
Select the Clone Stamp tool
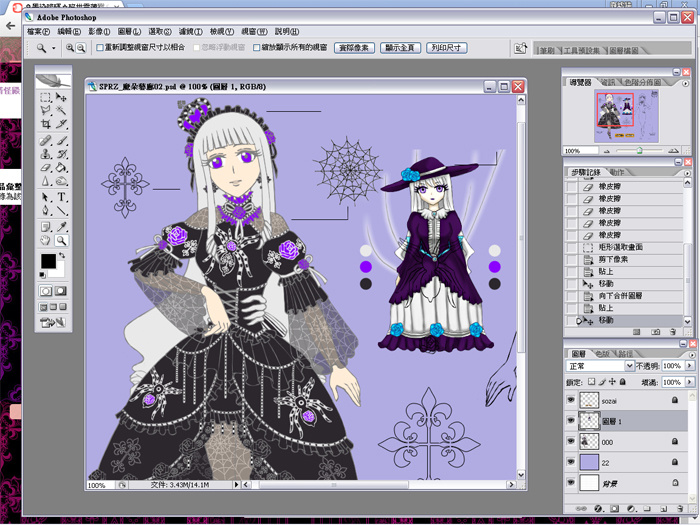tap(45, 154)
